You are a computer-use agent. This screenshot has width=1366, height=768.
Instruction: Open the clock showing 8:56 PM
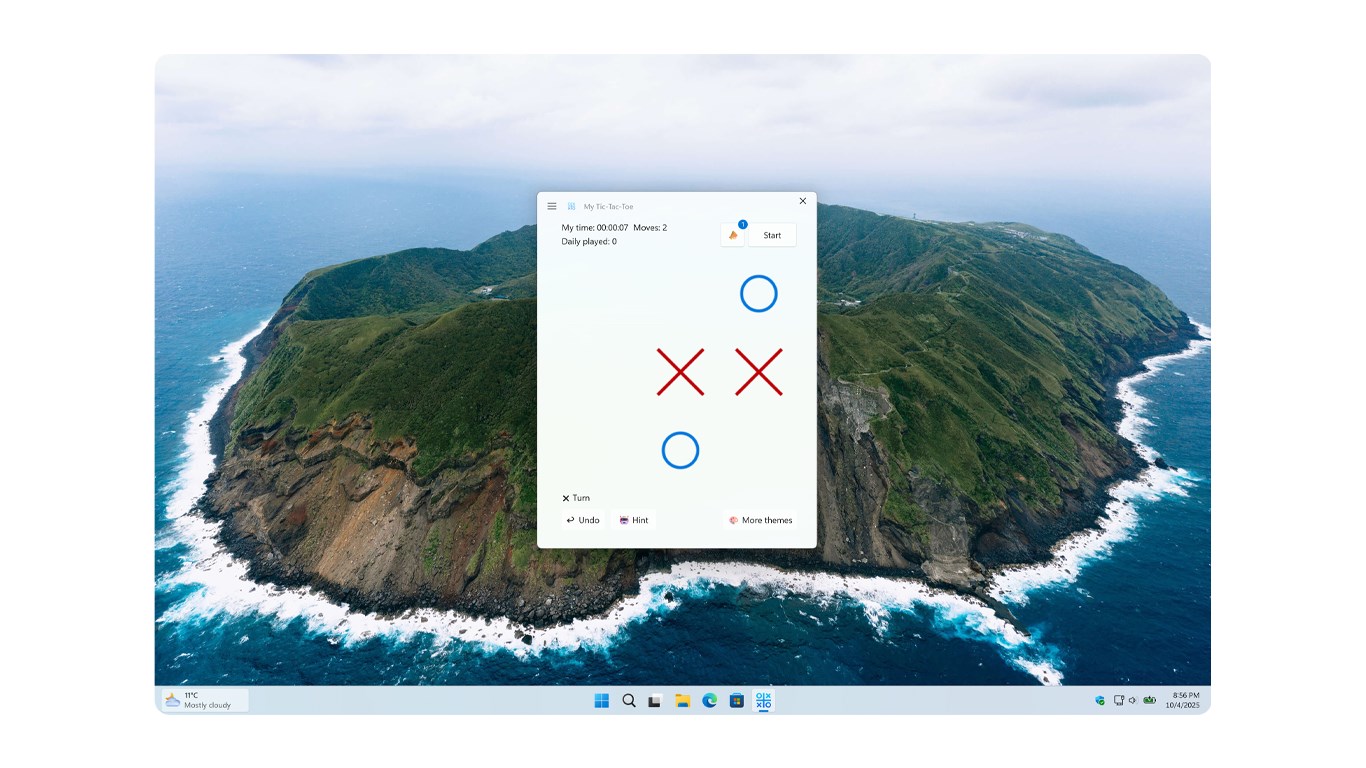1184,700
